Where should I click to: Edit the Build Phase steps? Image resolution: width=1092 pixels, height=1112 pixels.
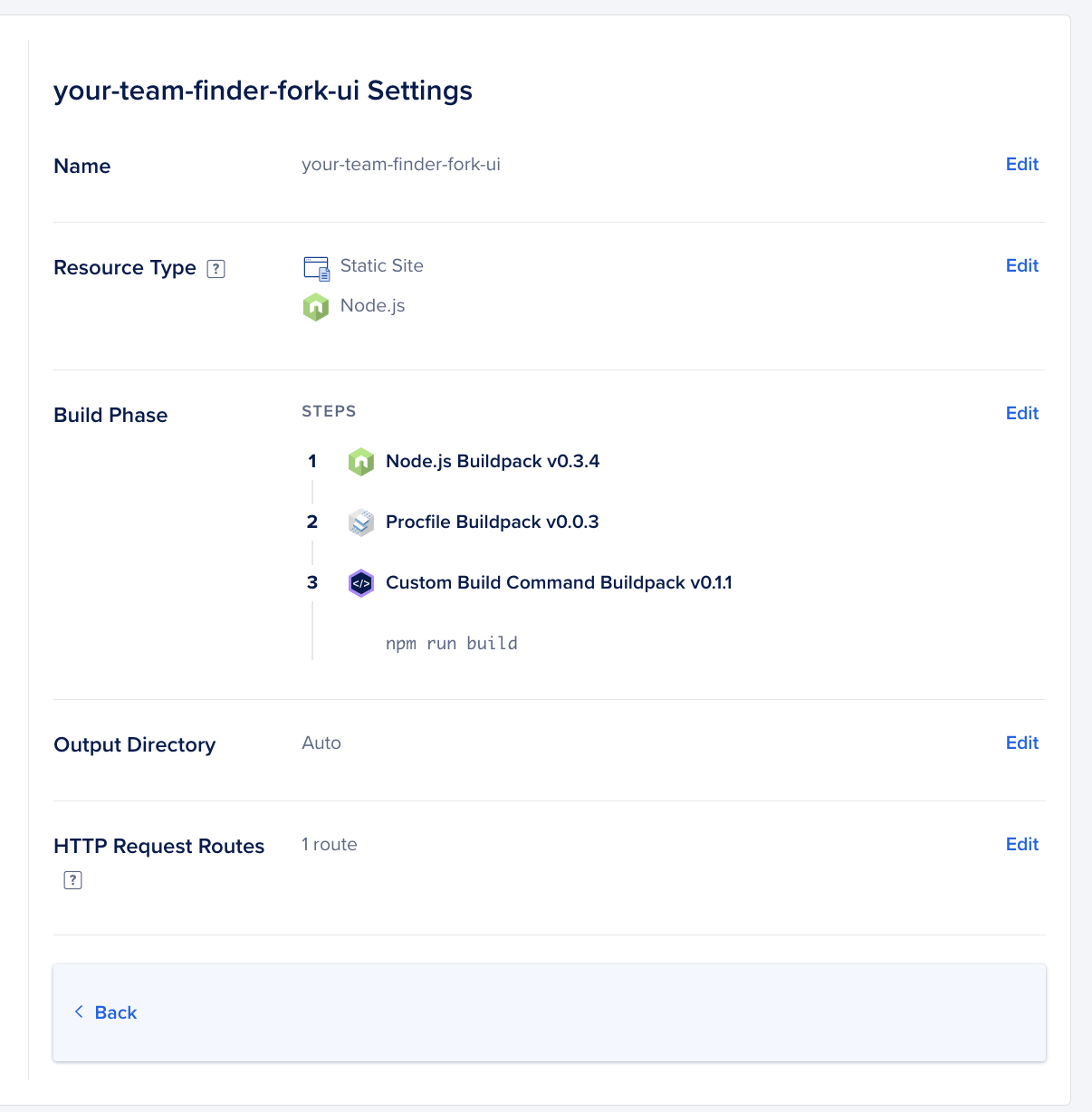point(1021,413)
